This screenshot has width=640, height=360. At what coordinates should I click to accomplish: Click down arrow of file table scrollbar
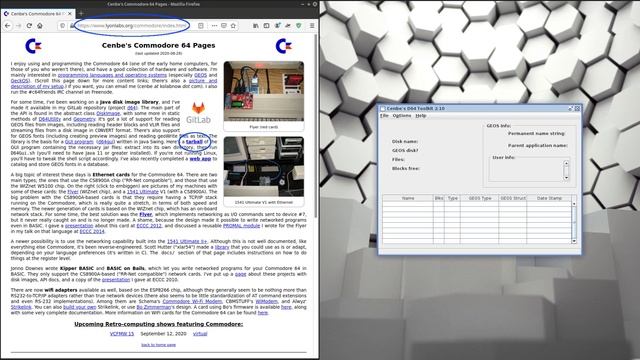(574, 241)
